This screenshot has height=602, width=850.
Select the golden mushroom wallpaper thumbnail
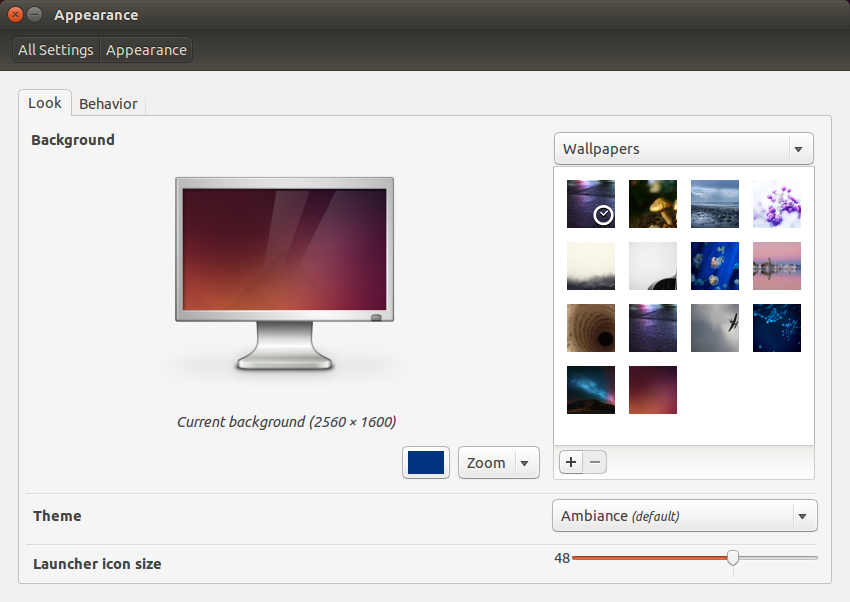click(x=653, y=204)
